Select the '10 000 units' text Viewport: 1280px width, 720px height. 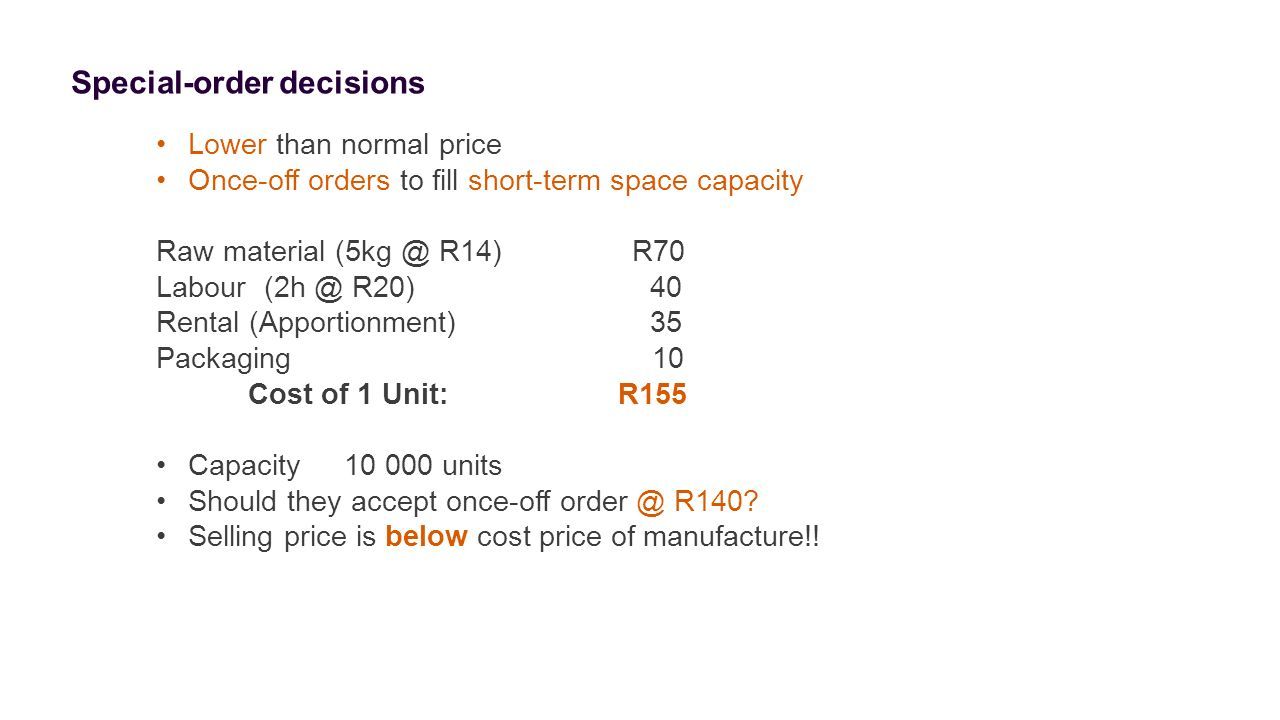click(x=424, y=466)
